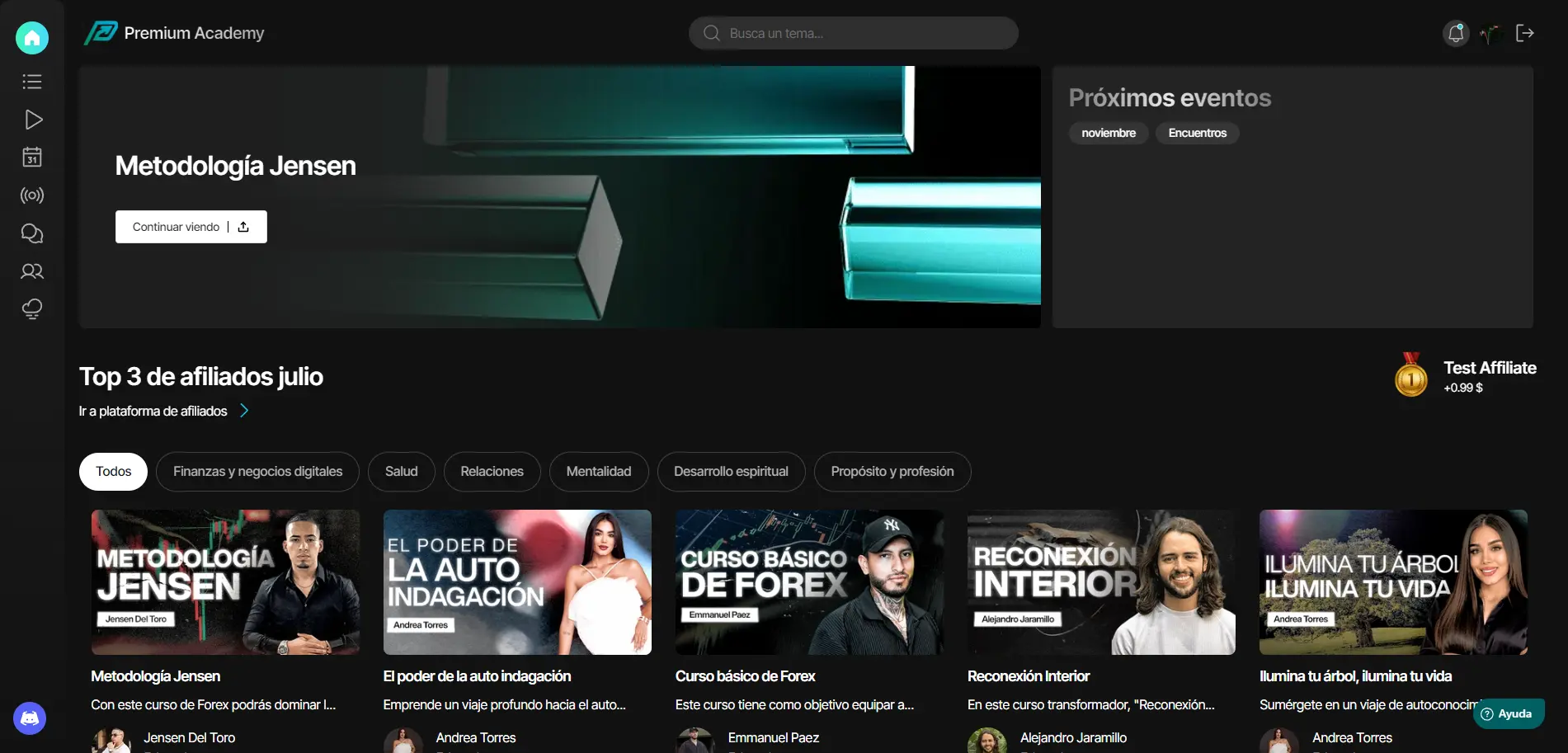This screenshot has height=753, width=1568.
Task: Select the Todos category filter
Action: tap(113, 472)
